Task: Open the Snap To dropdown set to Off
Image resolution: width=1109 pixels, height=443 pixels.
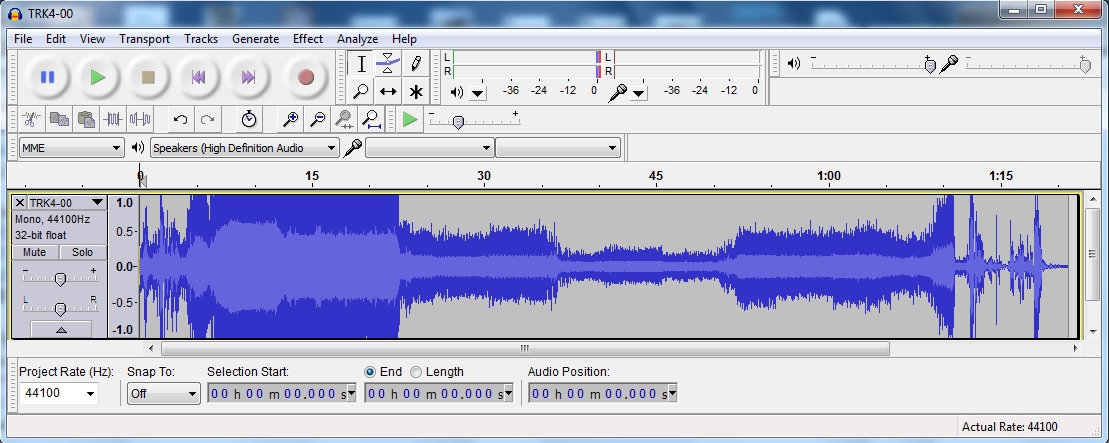Action: (163, 393)
